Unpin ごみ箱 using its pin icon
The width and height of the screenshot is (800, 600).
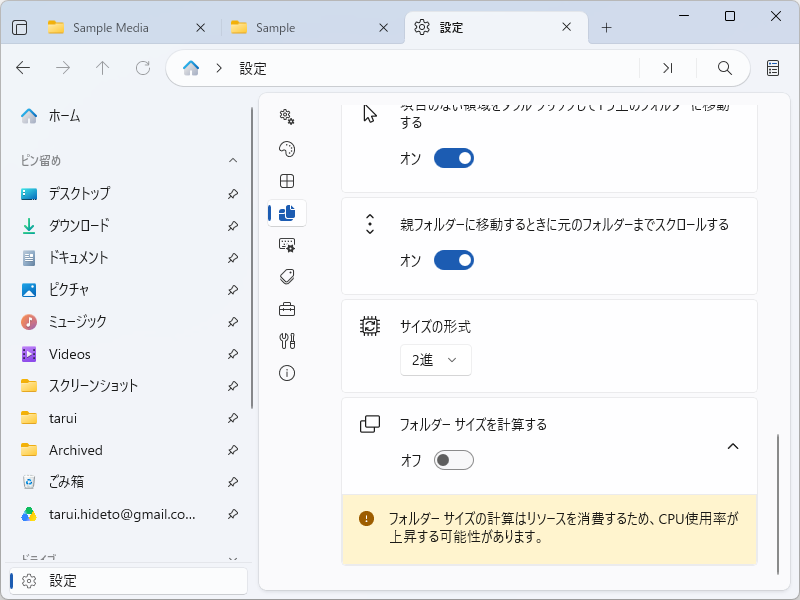[x=233, y=482]
